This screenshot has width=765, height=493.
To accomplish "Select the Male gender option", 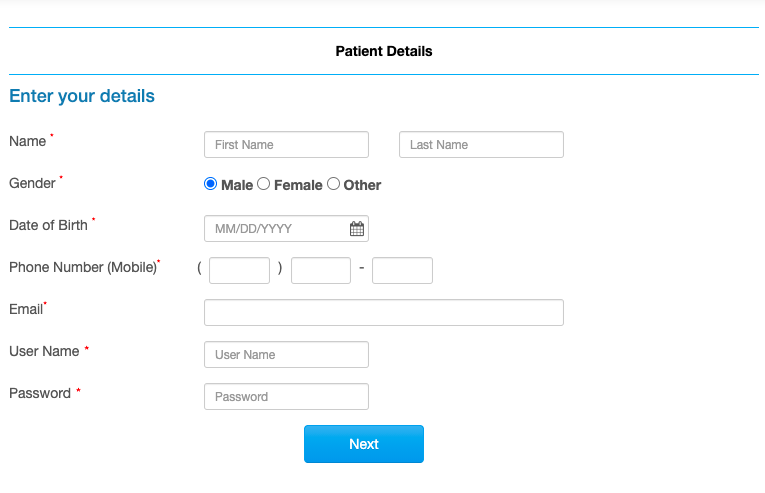I will (x=210, y=184).
